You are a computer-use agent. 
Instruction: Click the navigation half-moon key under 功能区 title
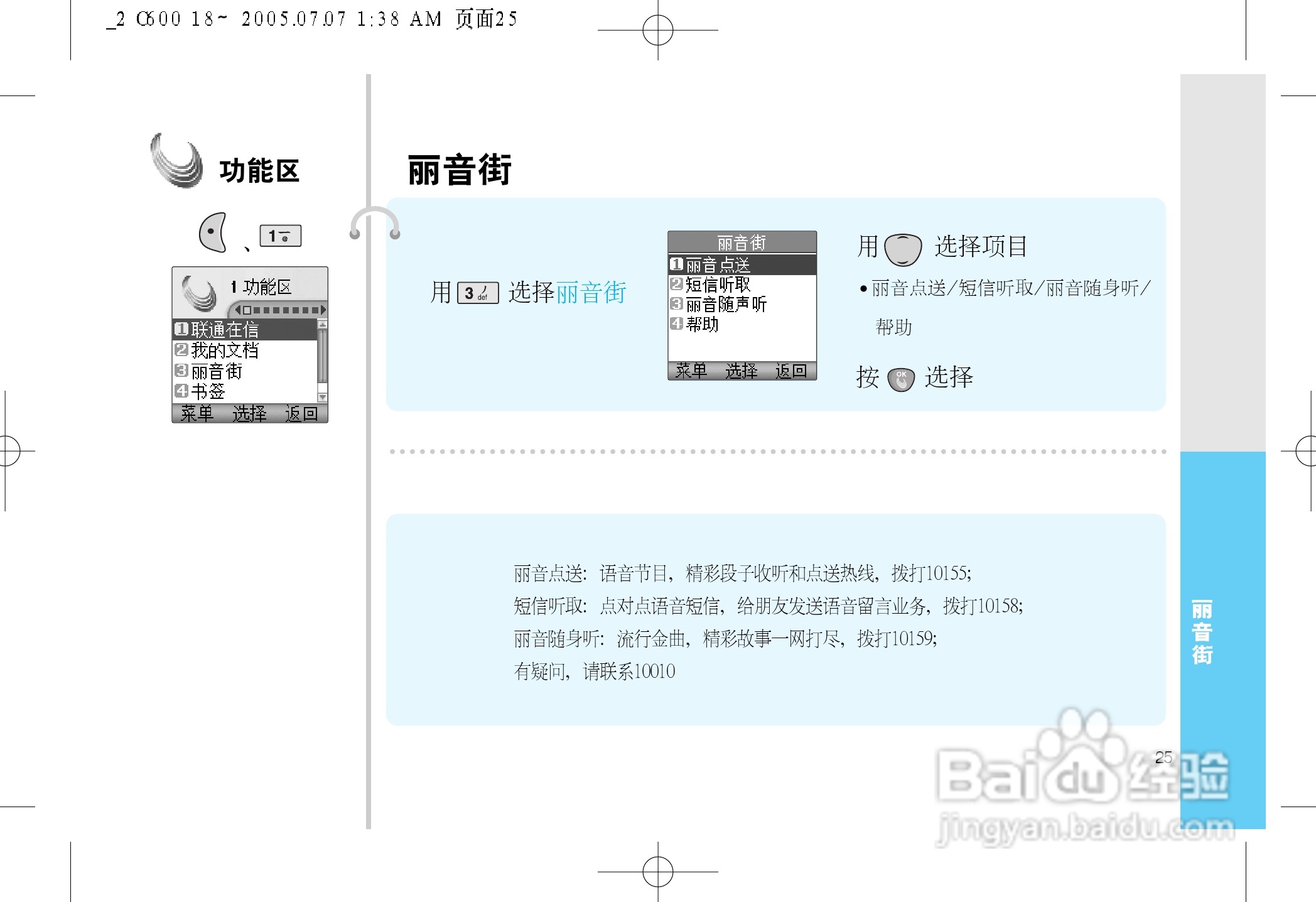click(212, 233)
